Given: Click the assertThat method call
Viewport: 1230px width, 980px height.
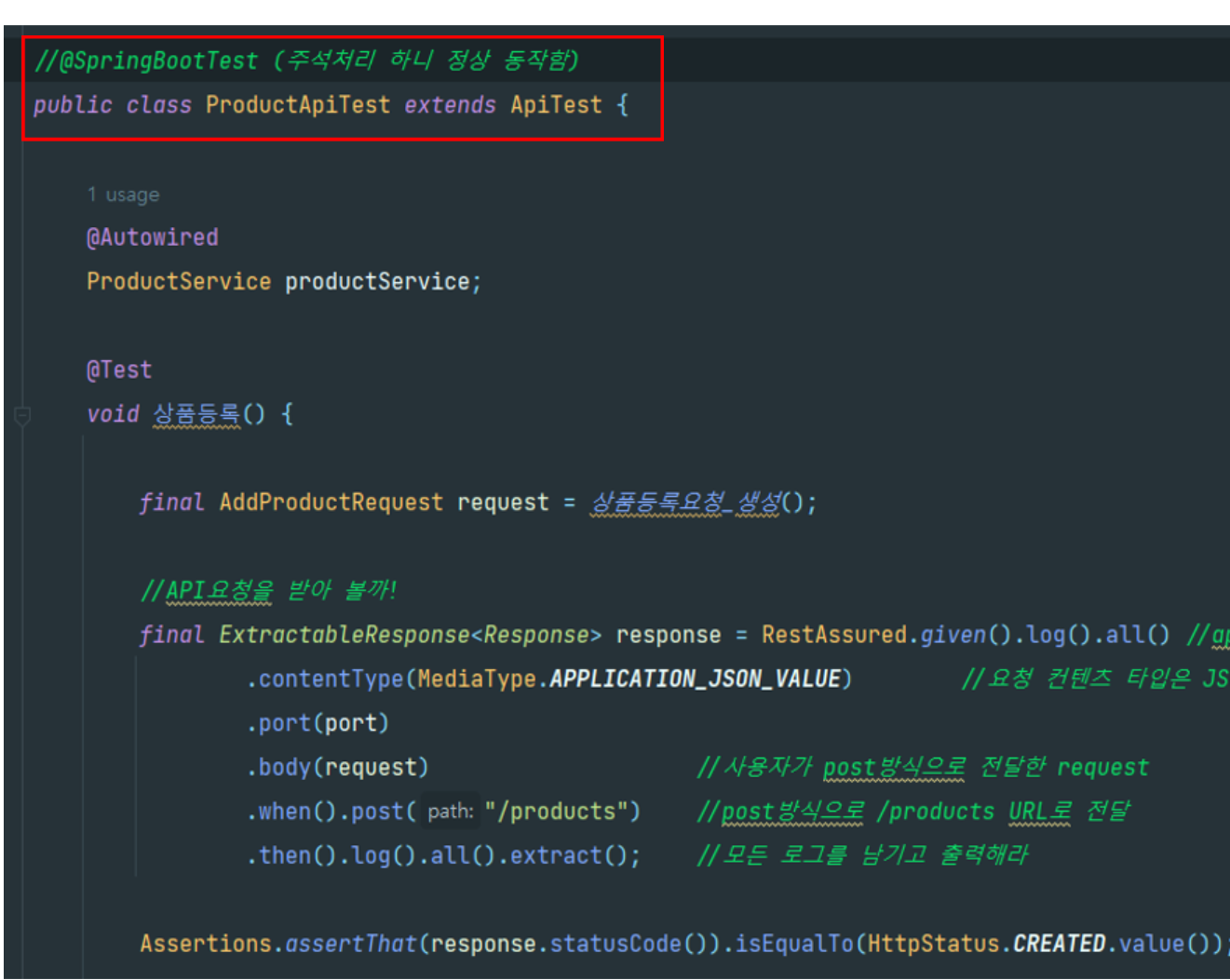Looking at the screenshot, I should (x=351, y=944).
